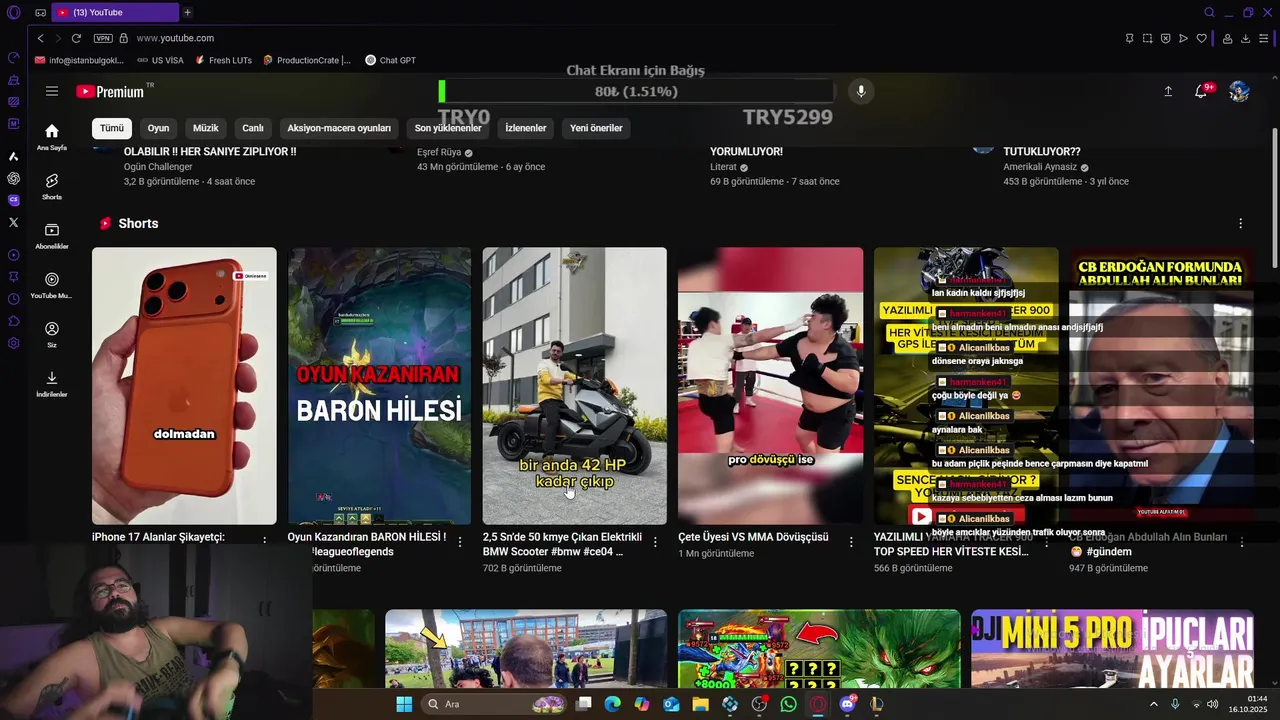Open the Fresh LUTs bookmark
The image size is (1280, 720).
(223, 60)
